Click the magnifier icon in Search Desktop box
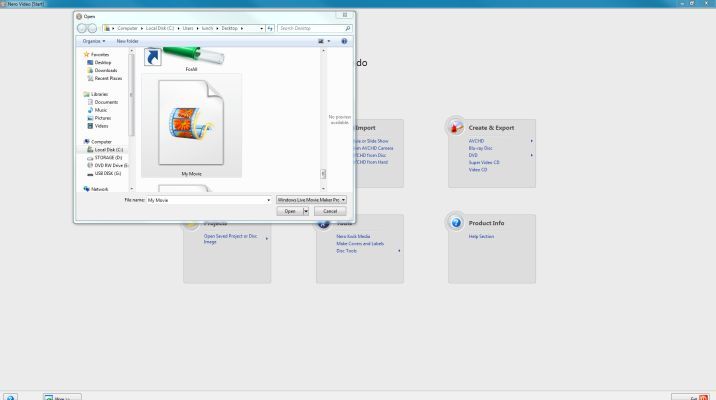The image size is (716, 400). [347, 28]
